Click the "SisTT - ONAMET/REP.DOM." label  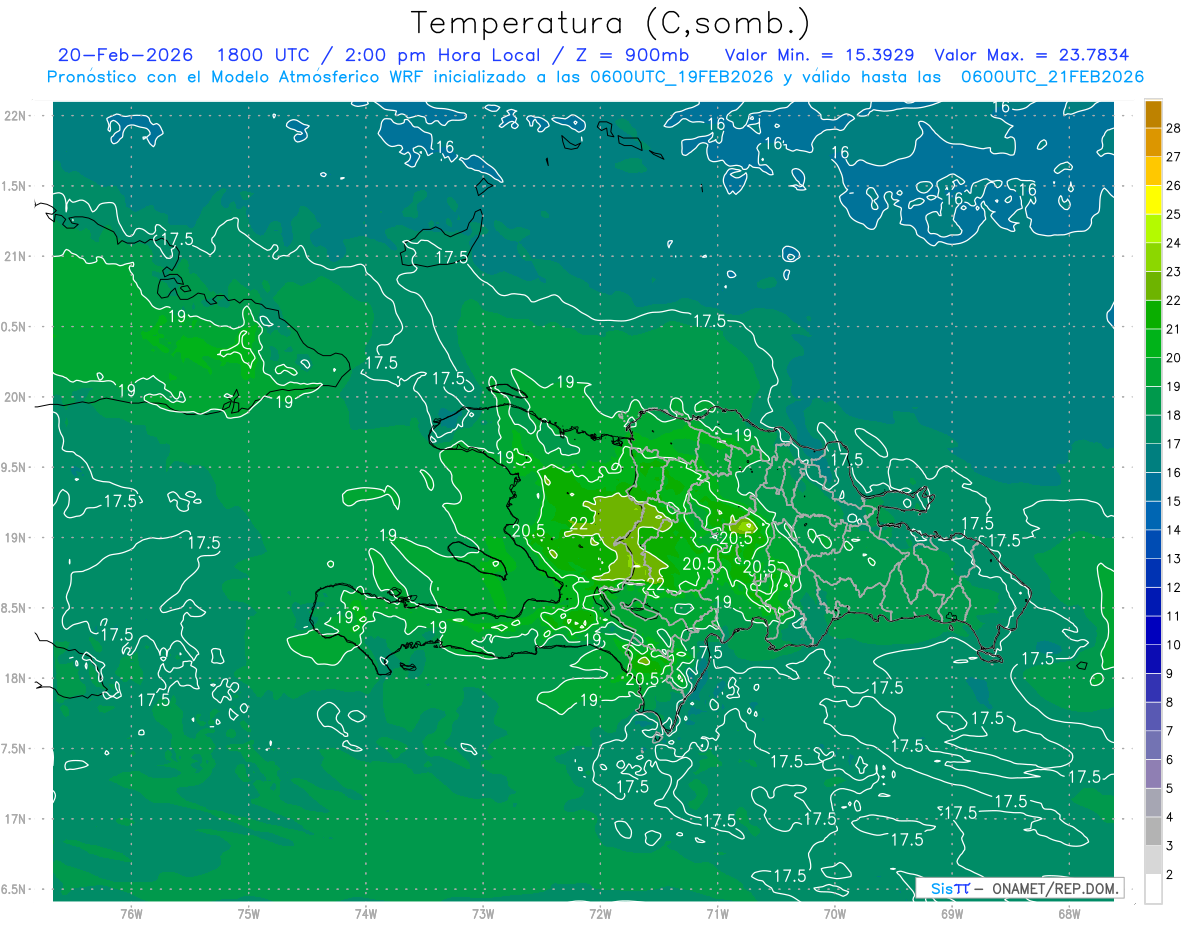pyautogui.click(x=1019, y=888)
